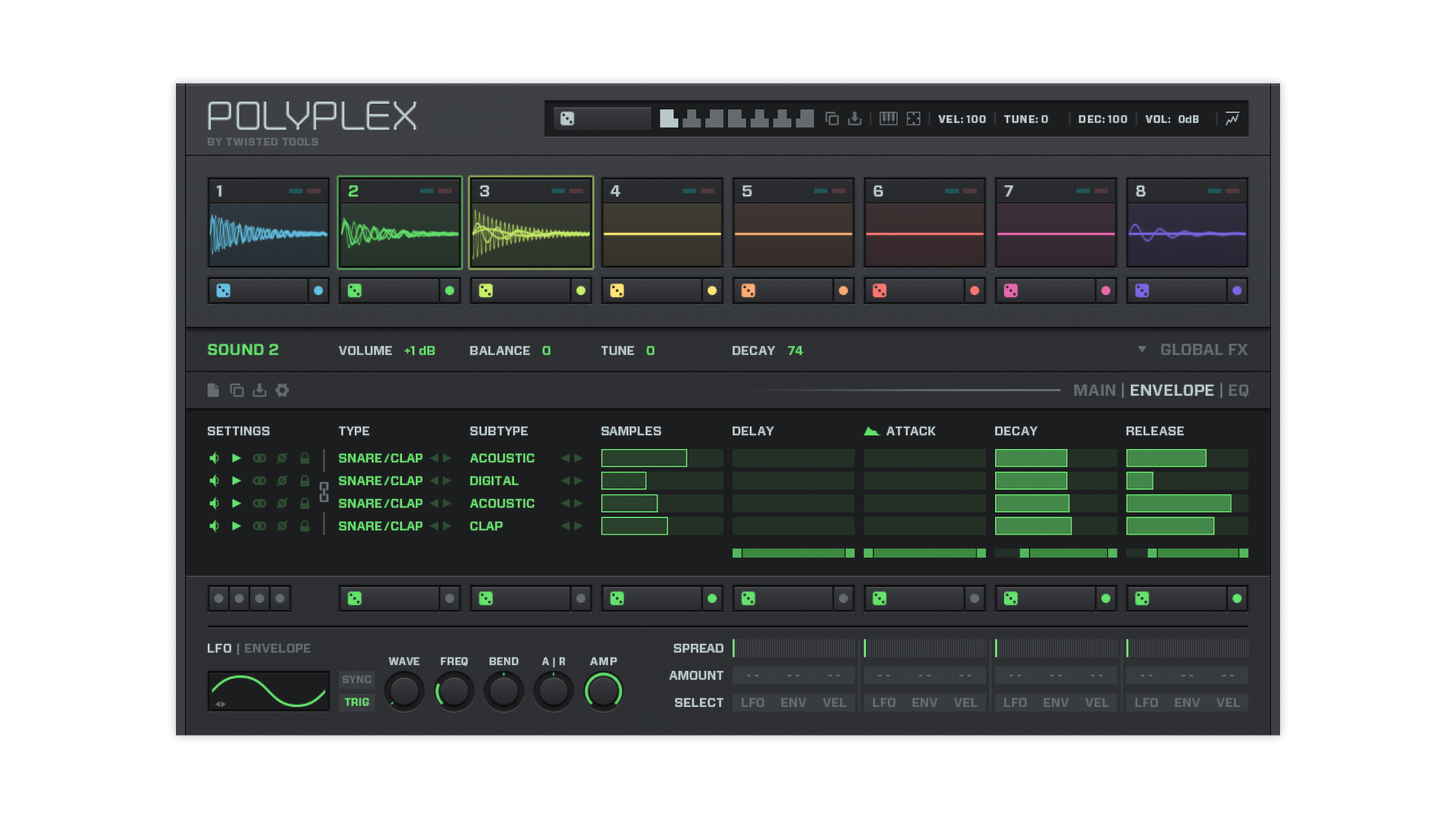Click the save/download icon in sound toolbar
Image resolution: width=1456 pixels, height=819 pixels.
[x=259, y=390]
